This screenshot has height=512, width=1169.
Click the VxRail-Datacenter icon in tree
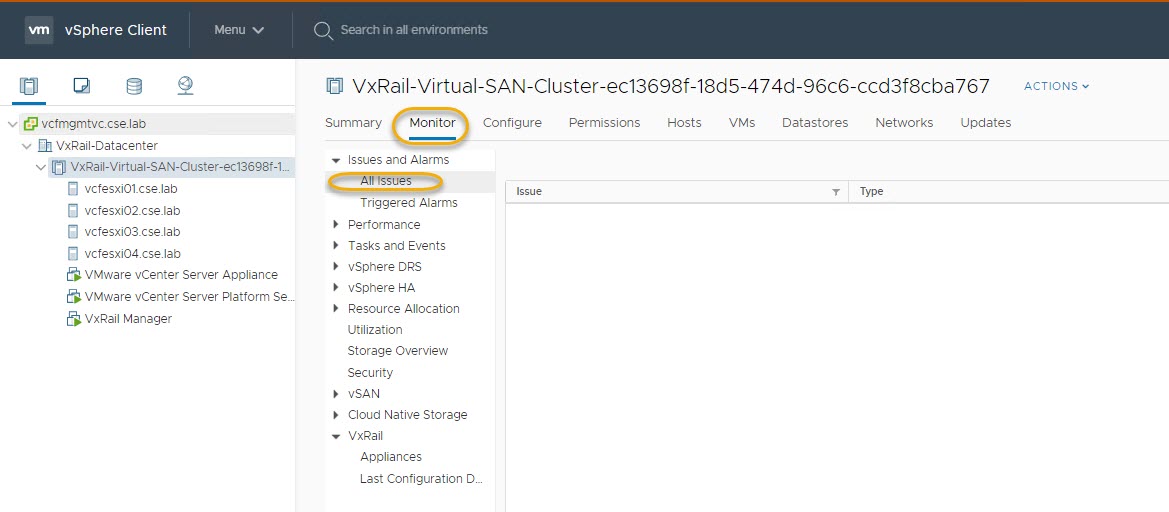(44, 146)
